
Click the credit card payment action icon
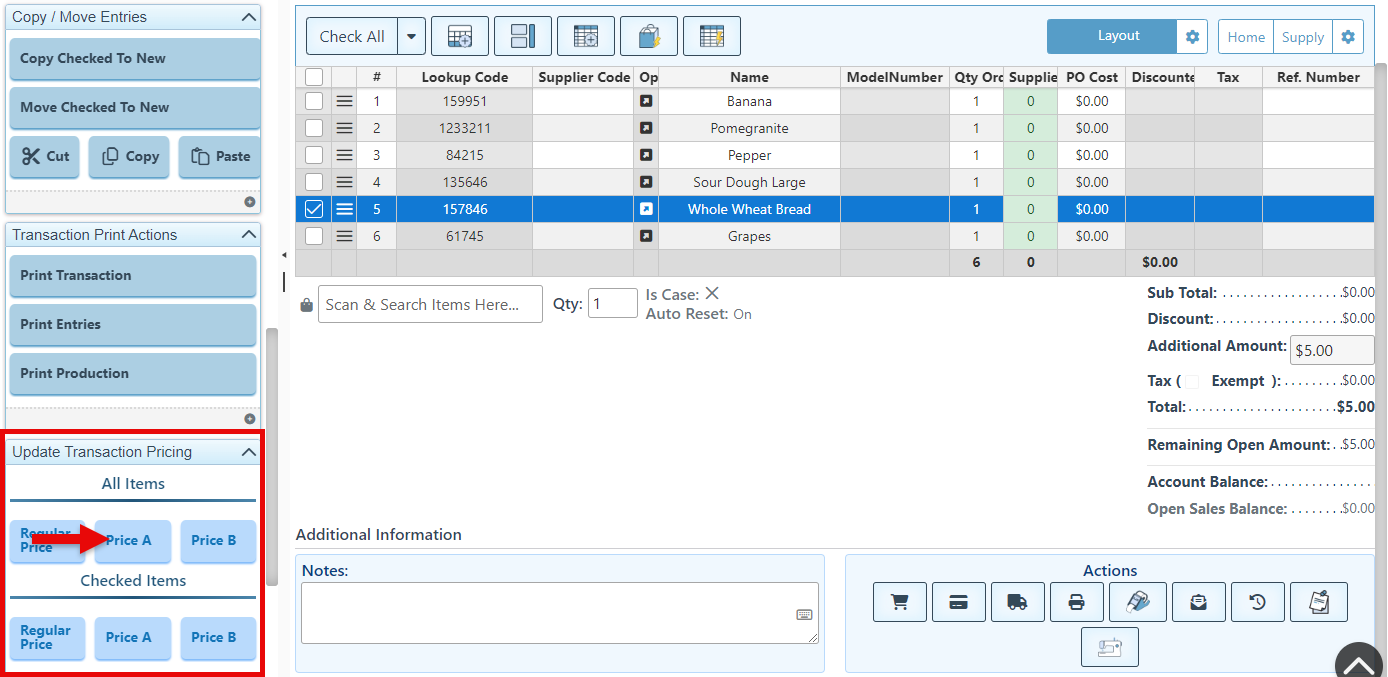point(958,602)
